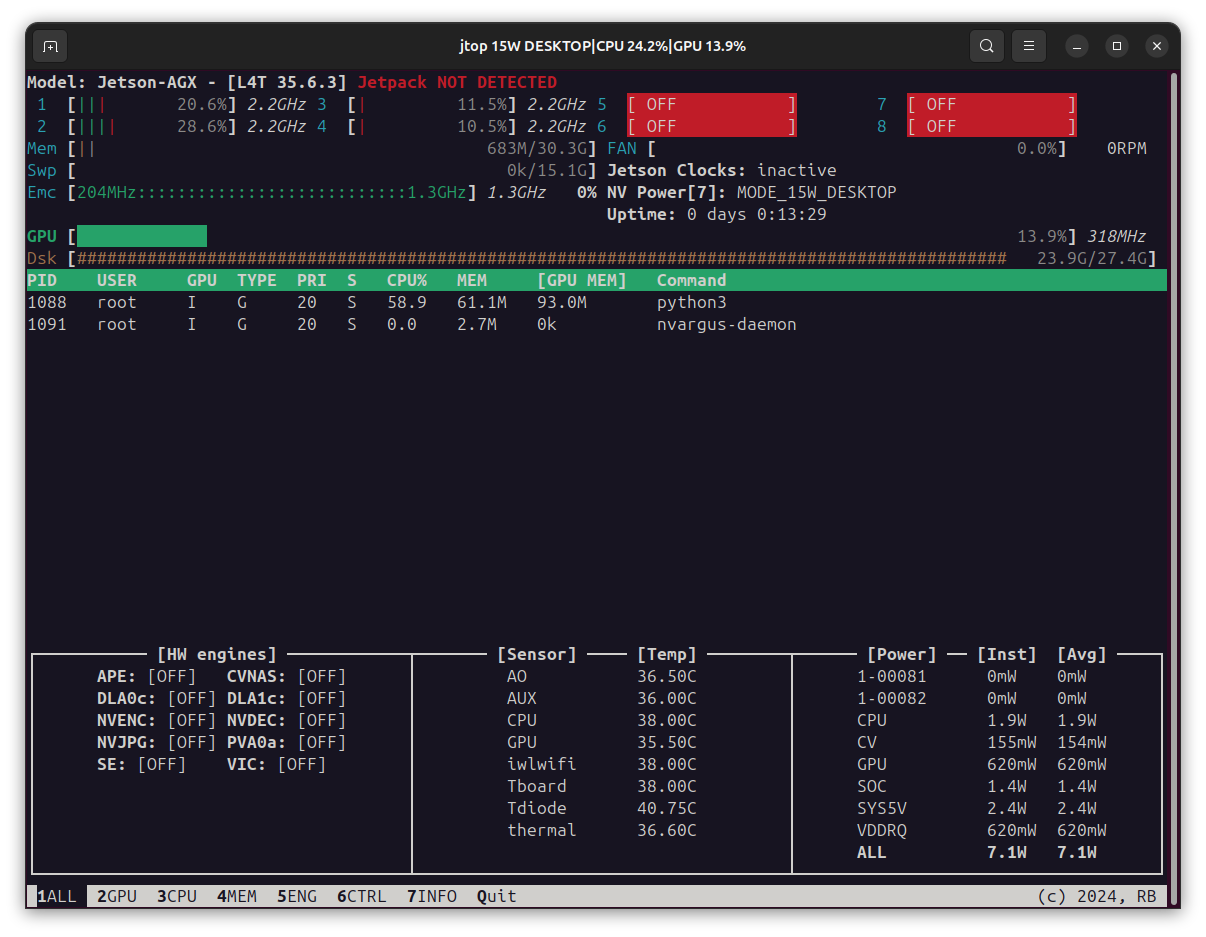Minimize the jtop terminal window
This screenshot has width=1206, height=937.
click(1077, 46)
